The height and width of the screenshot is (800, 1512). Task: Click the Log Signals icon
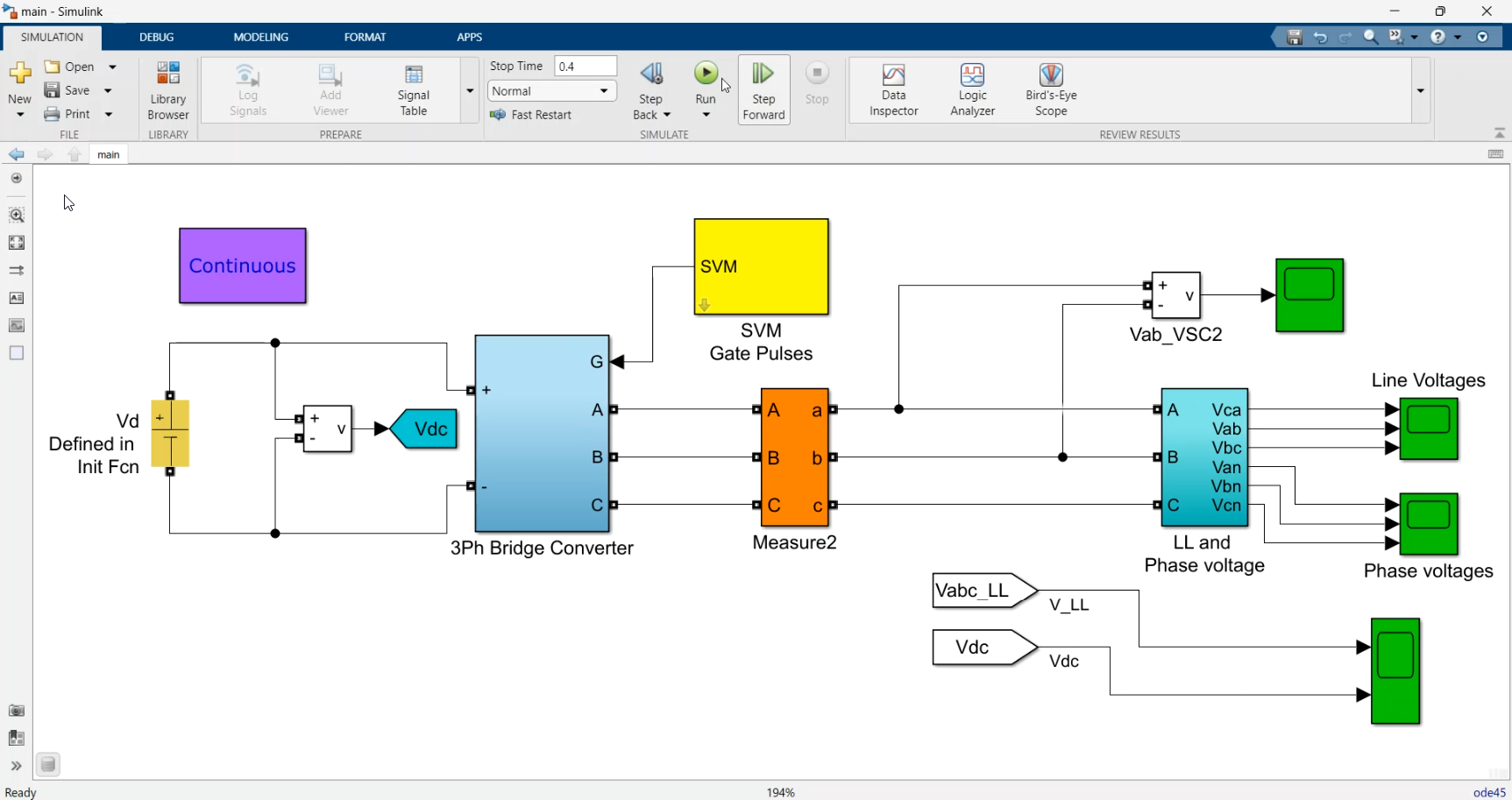248,88
